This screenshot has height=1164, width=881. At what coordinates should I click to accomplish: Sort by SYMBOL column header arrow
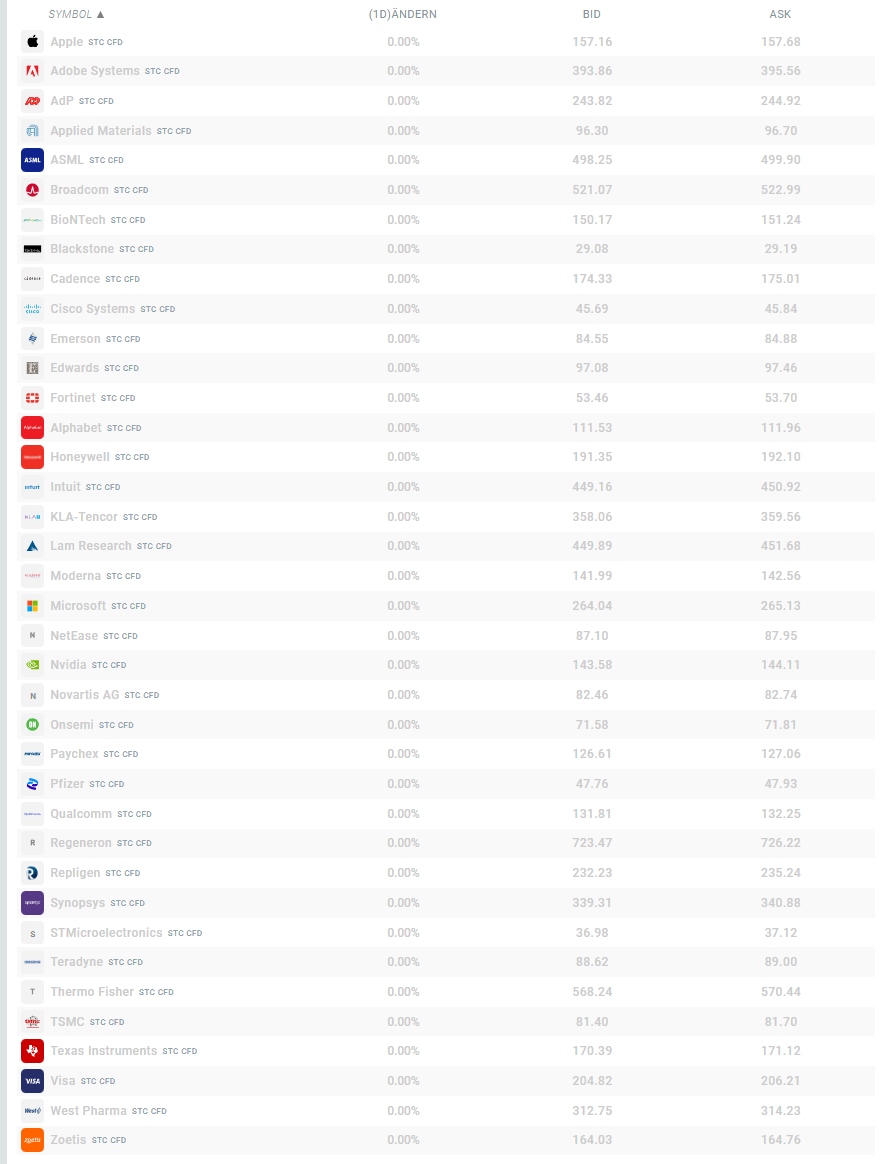click(100, 14)
